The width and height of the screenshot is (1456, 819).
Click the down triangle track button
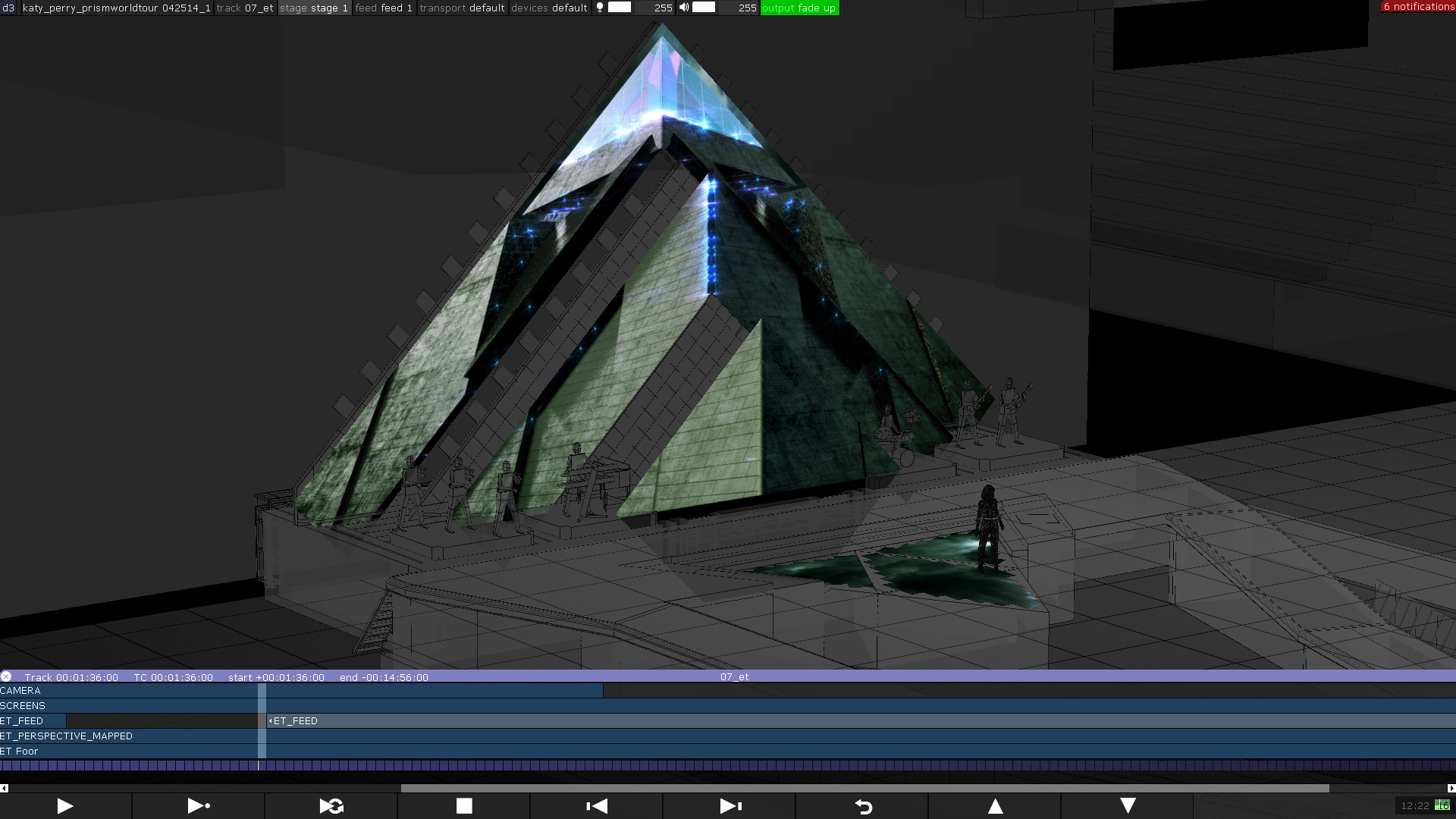(x=1128, y=806)
